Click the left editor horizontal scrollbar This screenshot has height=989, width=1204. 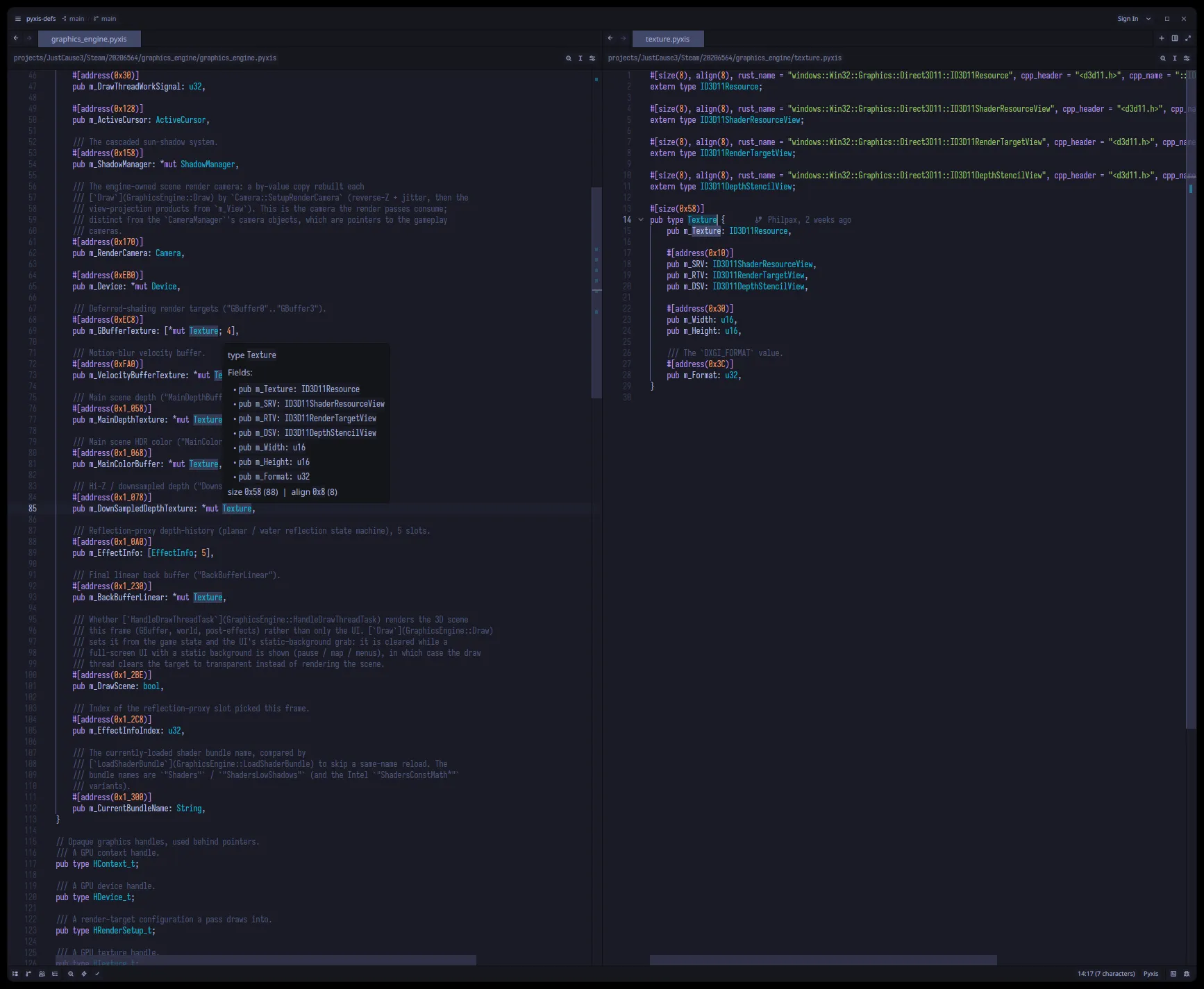(266, 960)
